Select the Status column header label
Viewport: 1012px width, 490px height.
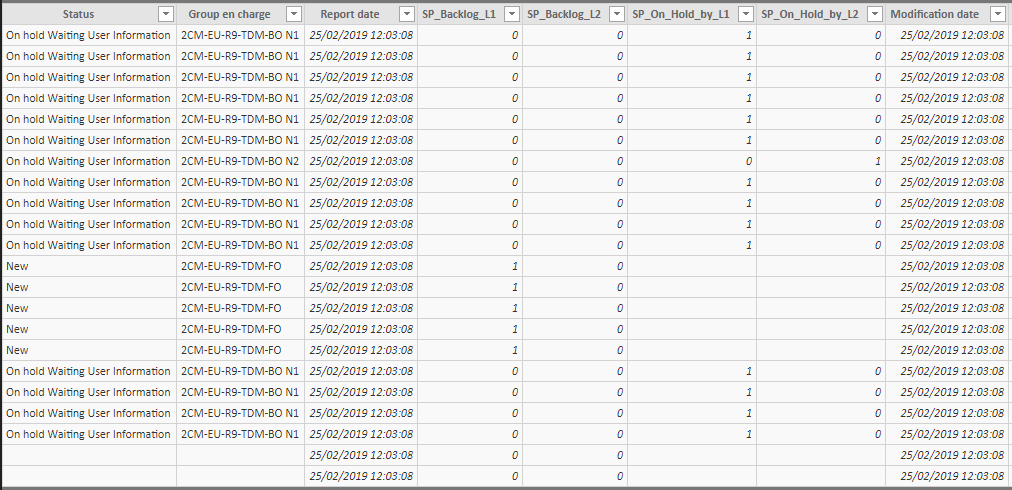78,14
